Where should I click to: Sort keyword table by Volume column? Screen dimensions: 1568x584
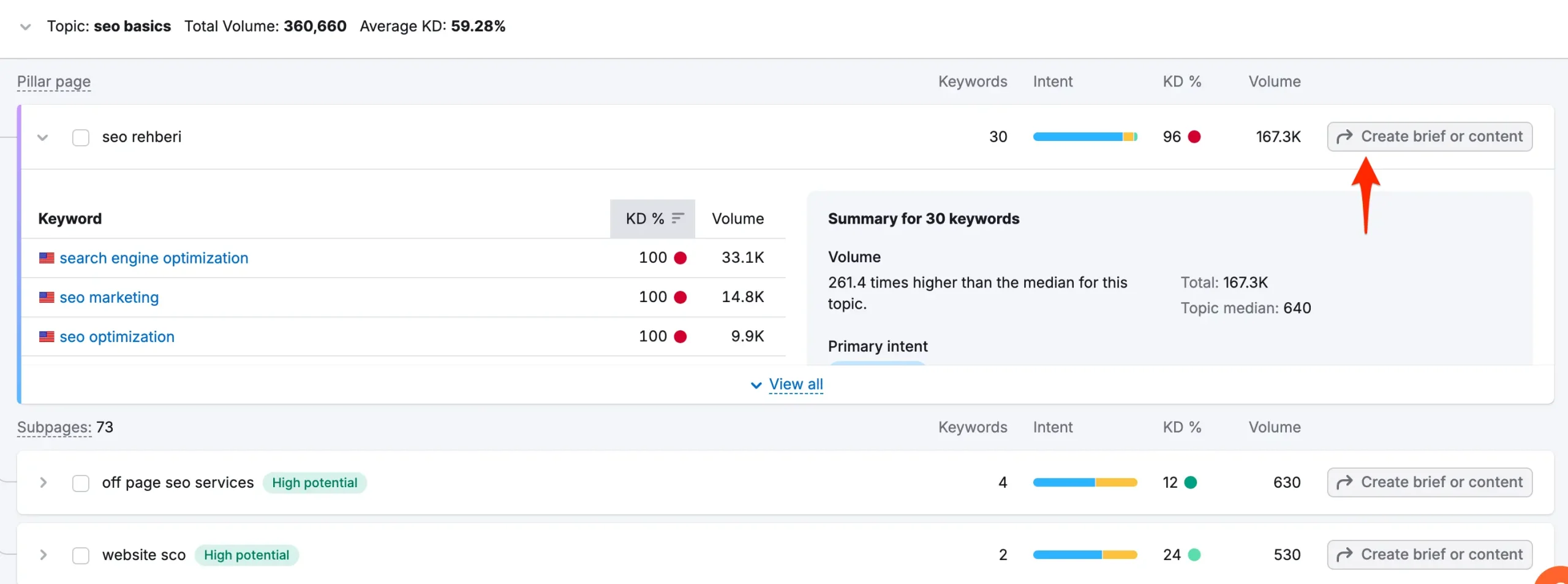pyautogui.click(x=737, y=219)
